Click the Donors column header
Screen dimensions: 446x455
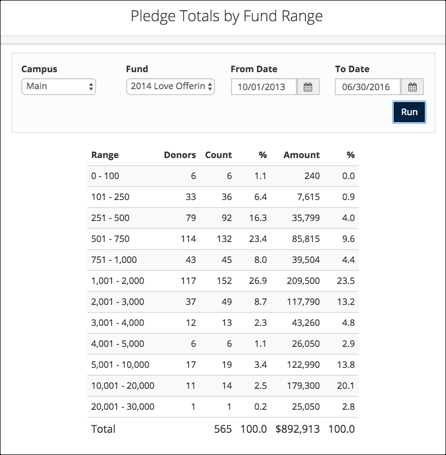tap(180, 155)
